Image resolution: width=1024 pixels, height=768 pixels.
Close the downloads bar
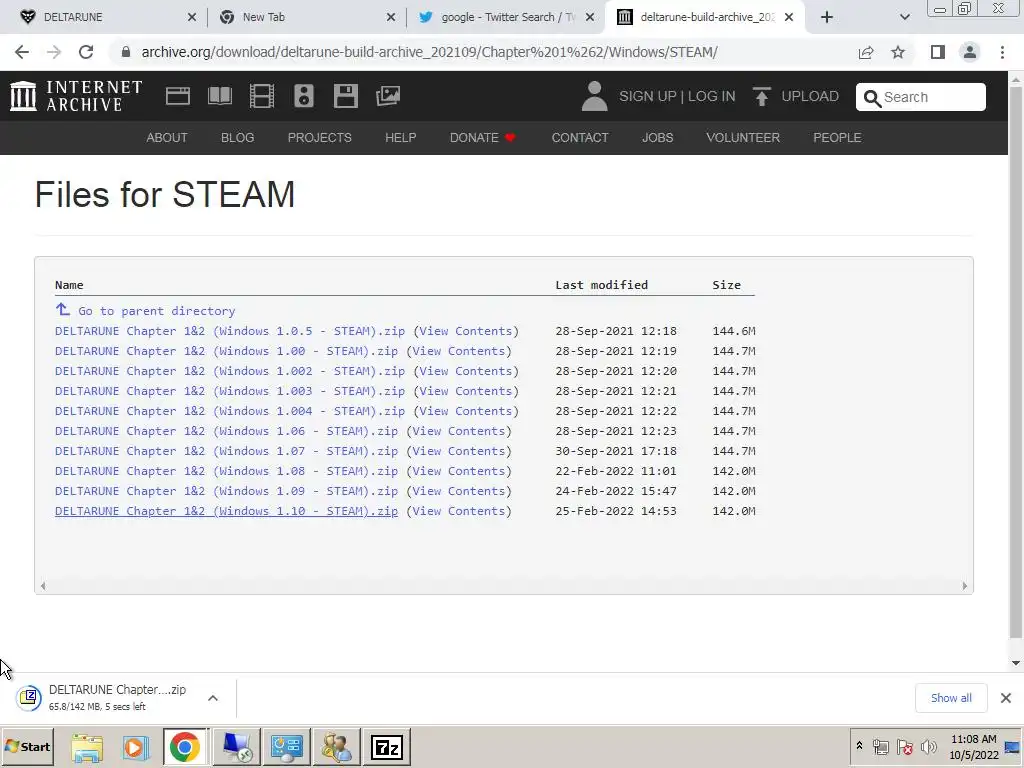coord(1006,698)
